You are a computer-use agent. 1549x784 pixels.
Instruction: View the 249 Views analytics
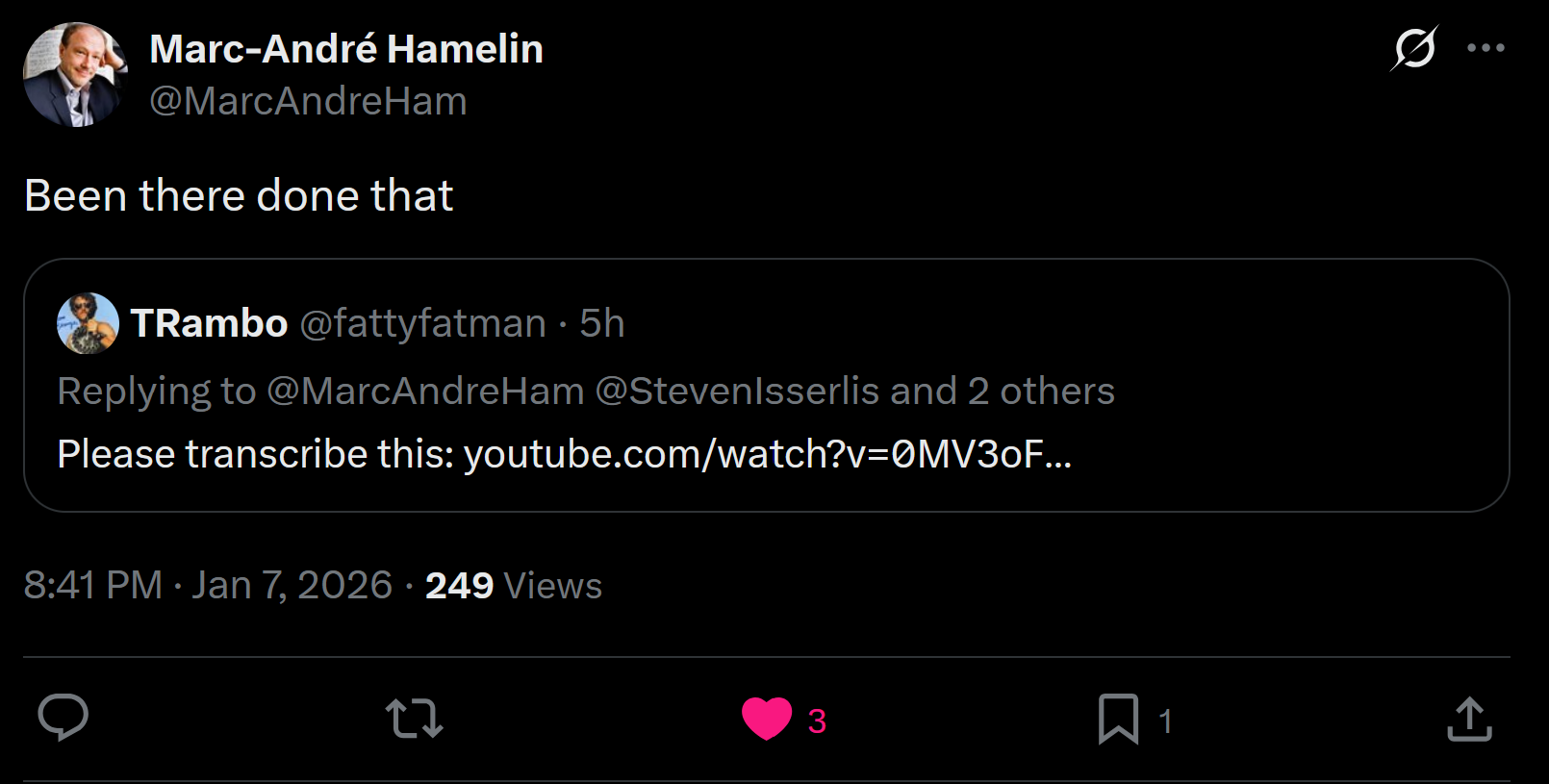(514, 585)
